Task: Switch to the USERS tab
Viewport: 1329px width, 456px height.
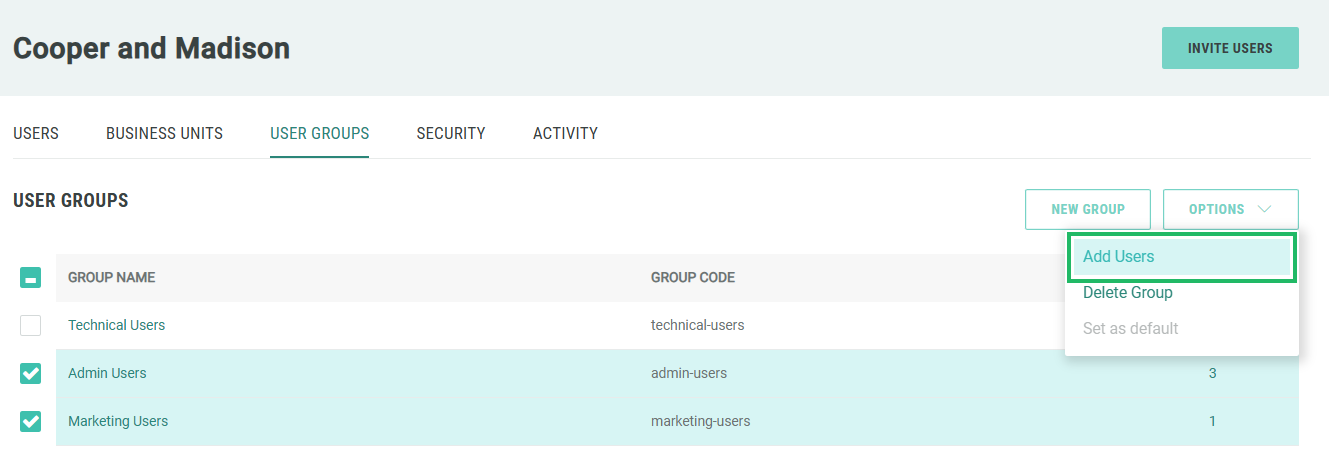Action: click(36, 133)
